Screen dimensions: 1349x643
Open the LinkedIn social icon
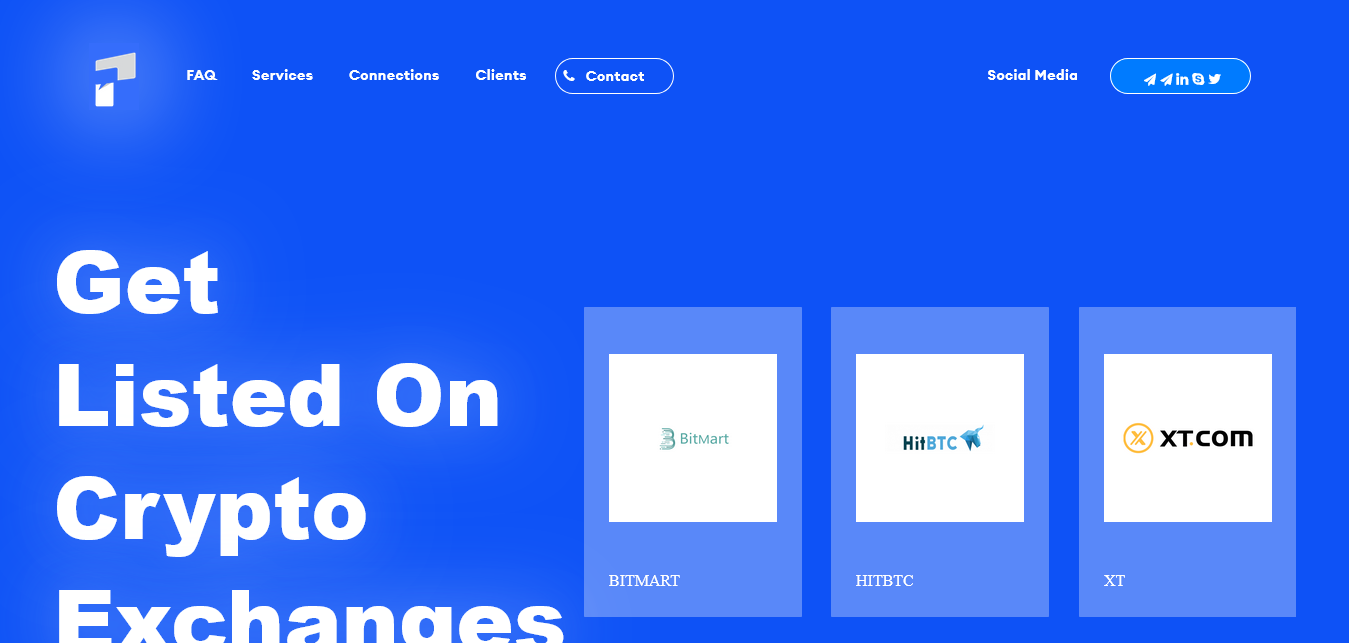(1182, 80)
